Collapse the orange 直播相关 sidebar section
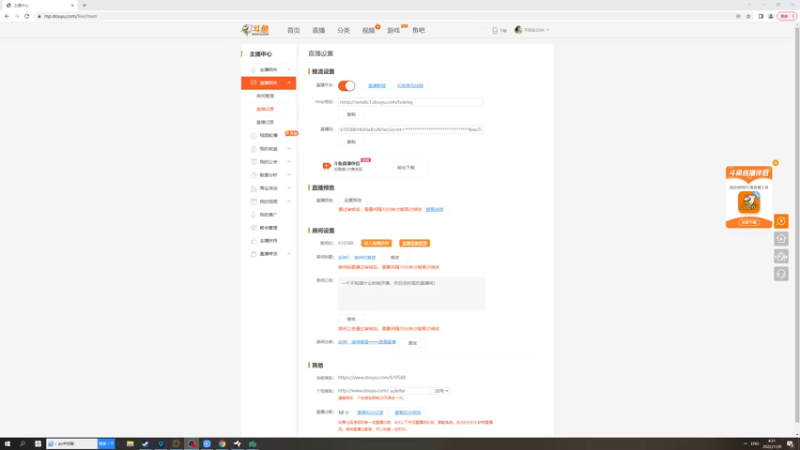Image resolution: width=800 pixels, height=450 pixels. [x=289, y=83]
